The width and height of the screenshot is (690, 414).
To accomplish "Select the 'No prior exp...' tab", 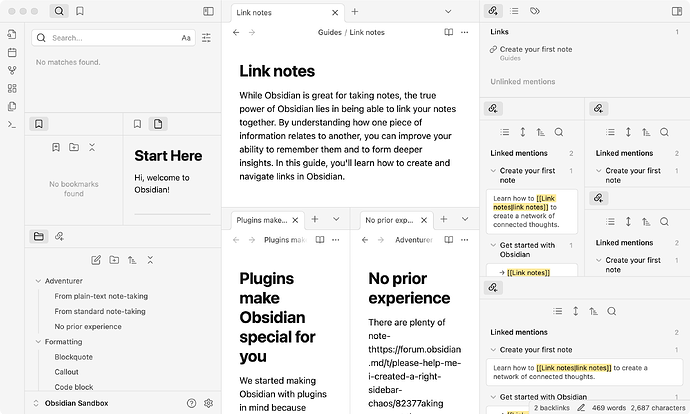I will click(x=396, y=220).
